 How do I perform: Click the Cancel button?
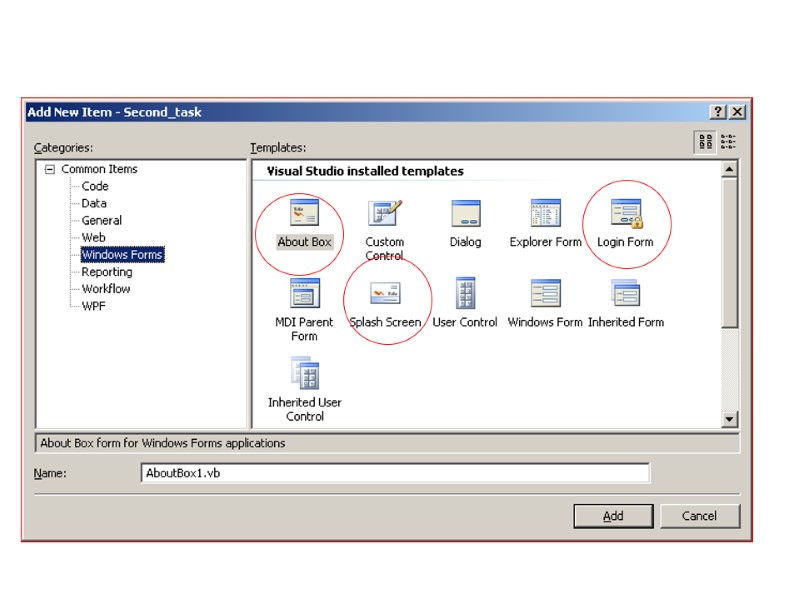[699, 516]
